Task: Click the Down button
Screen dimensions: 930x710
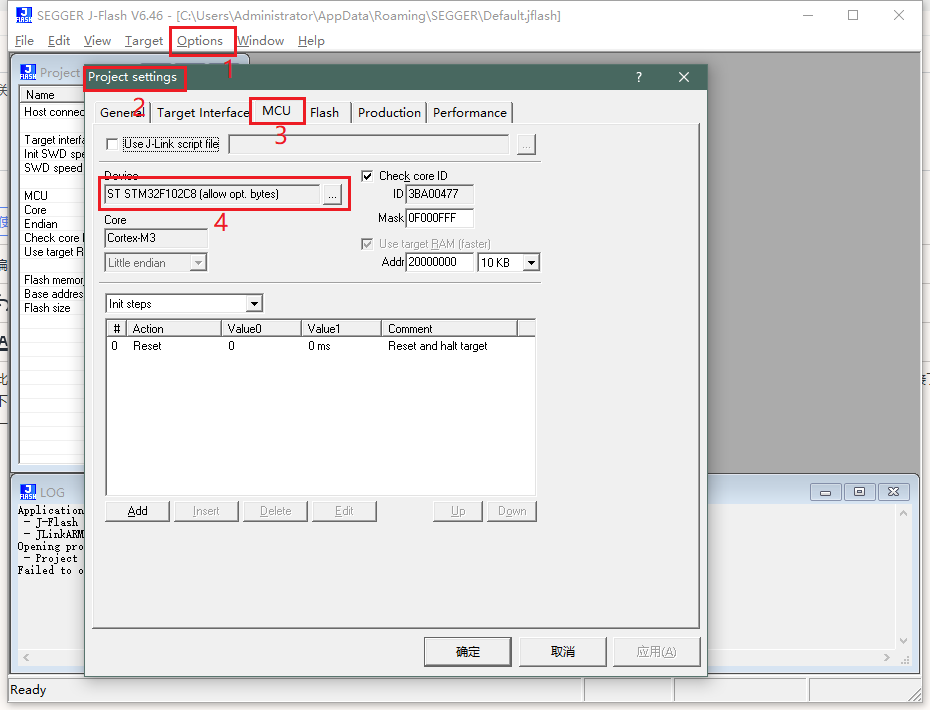Action: pos(512,511)
